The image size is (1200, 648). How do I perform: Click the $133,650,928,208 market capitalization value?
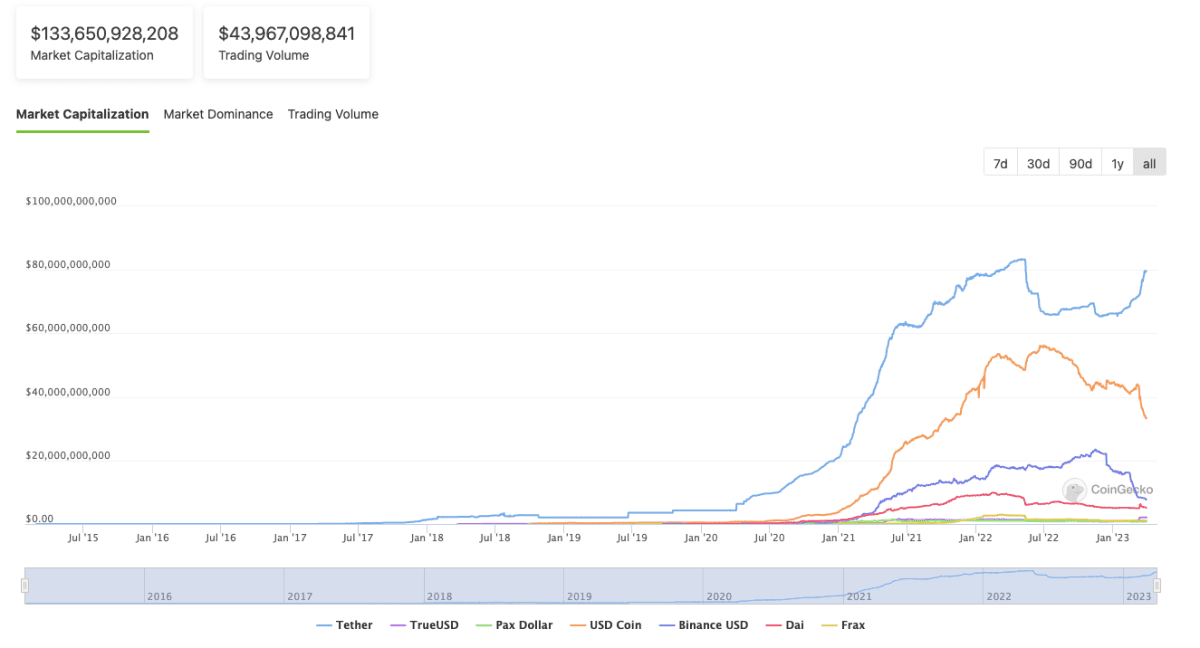(104, 33)
